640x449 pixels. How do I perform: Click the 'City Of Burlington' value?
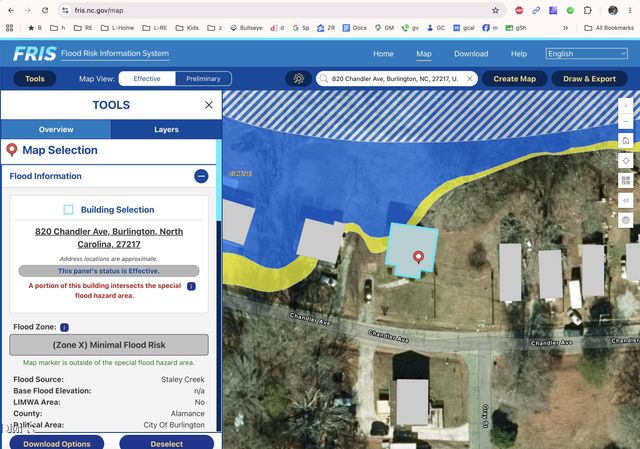point(174,425)
